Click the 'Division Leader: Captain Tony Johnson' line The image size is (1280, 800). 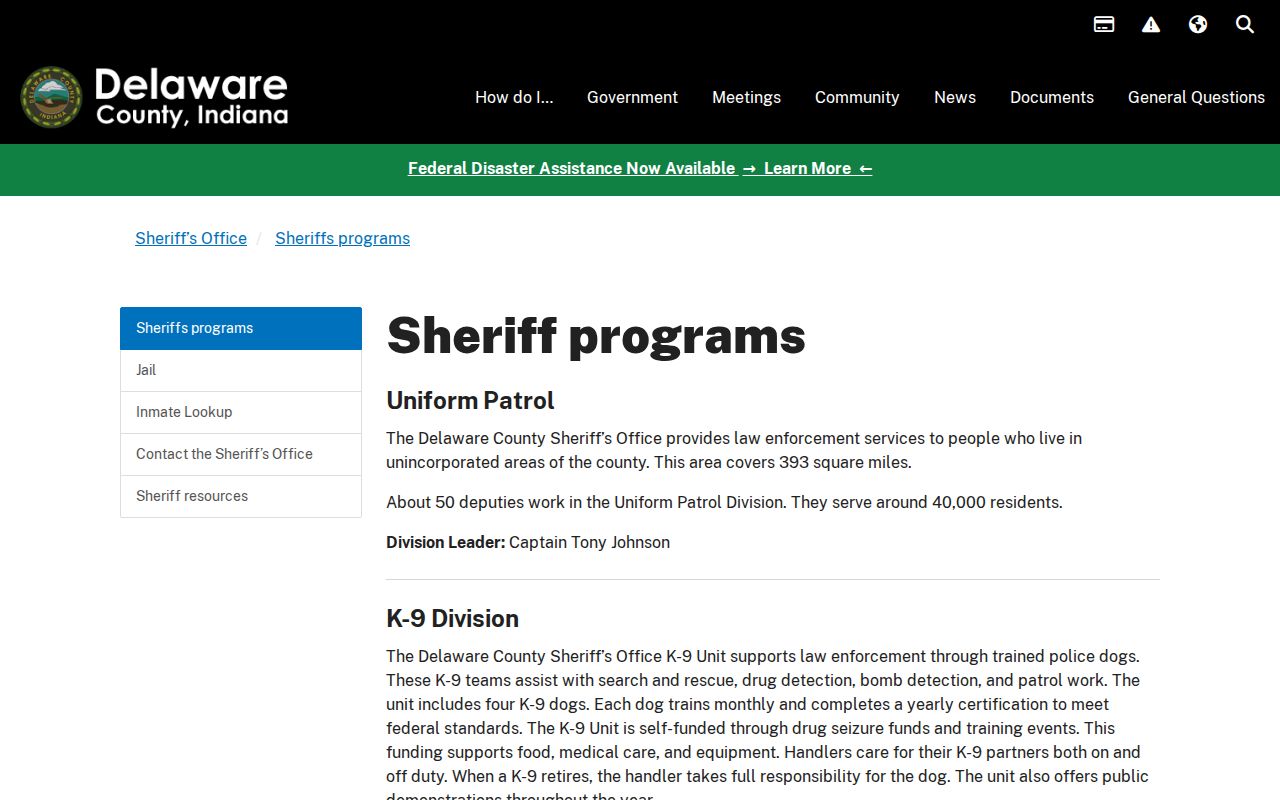(x=528, y=542)
